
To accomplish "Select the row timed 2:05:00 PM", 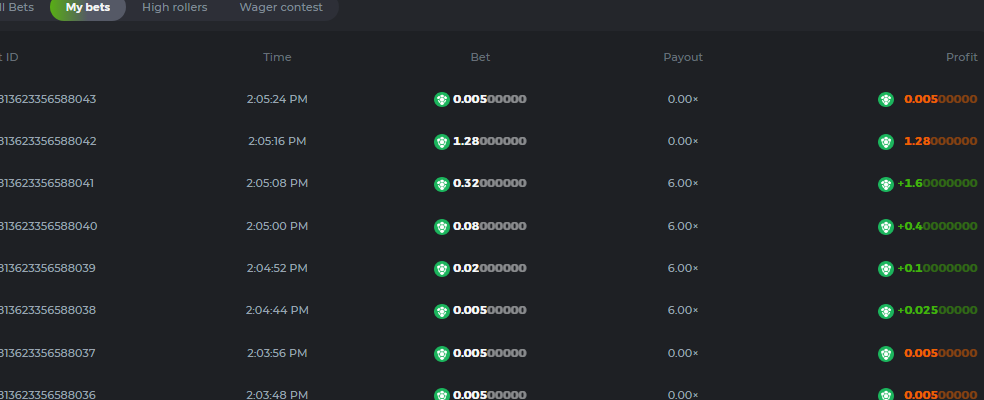I will point(277,226).
